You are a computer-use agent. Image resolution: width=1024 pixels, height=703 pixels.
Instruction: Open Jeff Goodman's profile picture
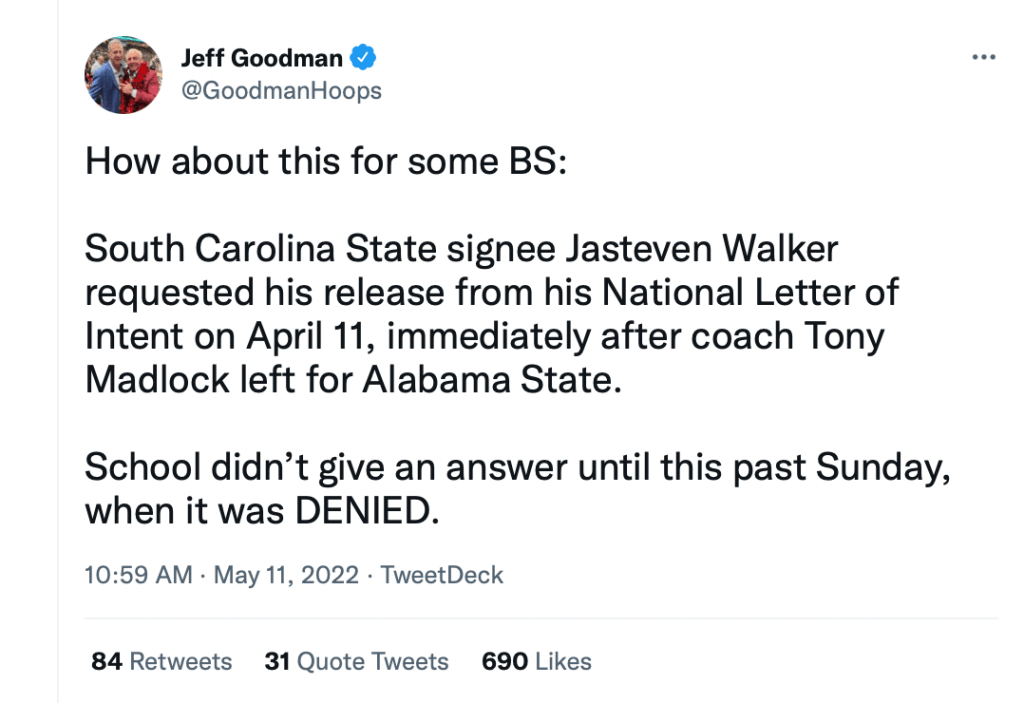(124, 75)
